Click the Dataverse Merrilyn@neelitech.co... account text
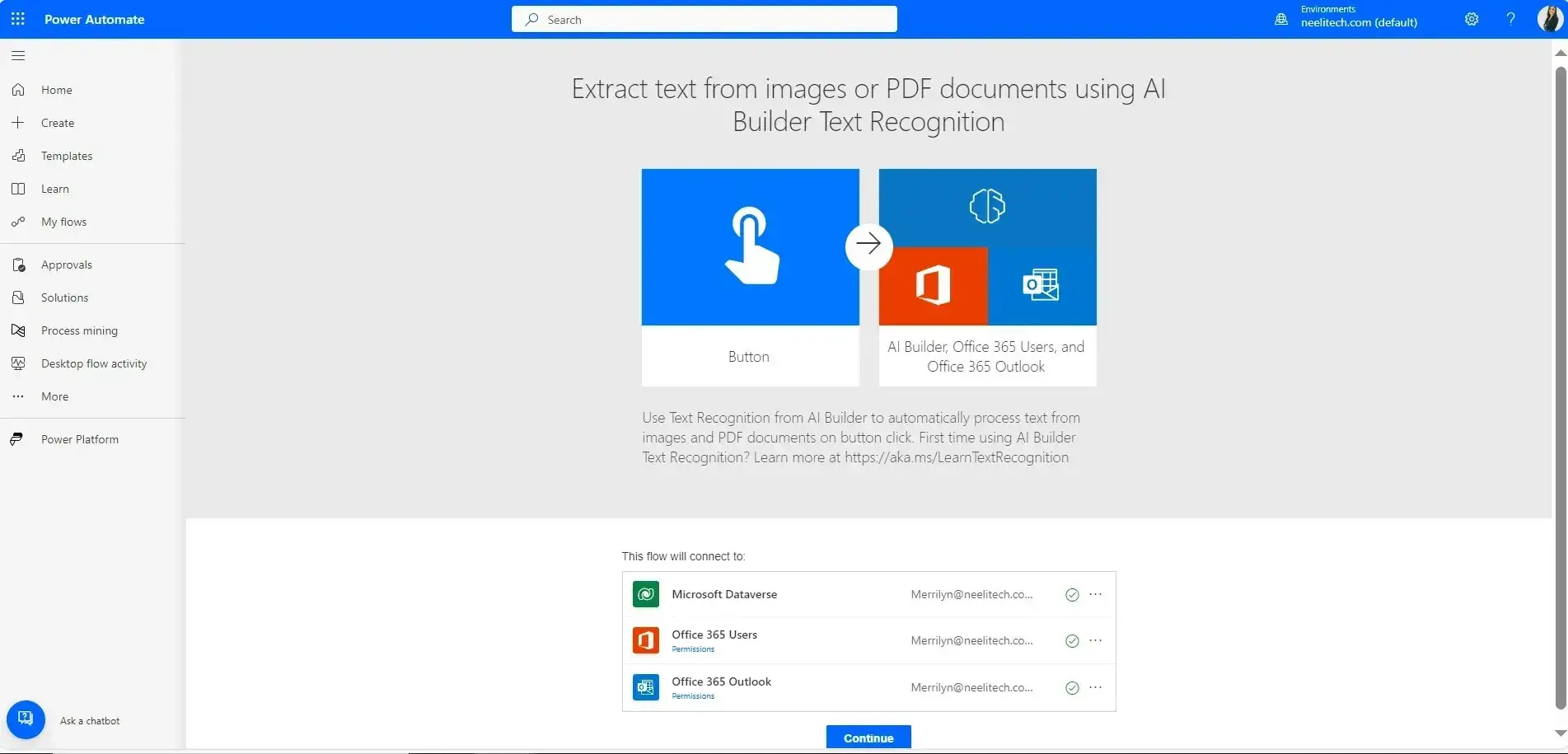This screenshot has width=1568, height=754. (971, 594)
